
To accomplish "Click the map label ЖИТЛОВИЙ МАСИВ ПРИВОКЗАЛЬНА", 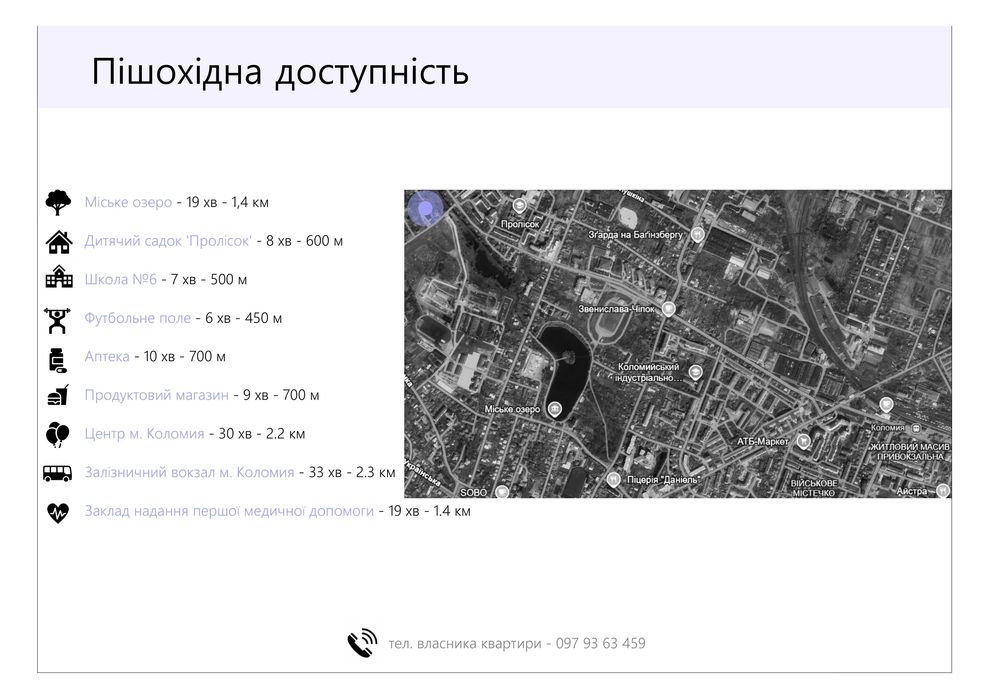I will (x=909, y=451).
